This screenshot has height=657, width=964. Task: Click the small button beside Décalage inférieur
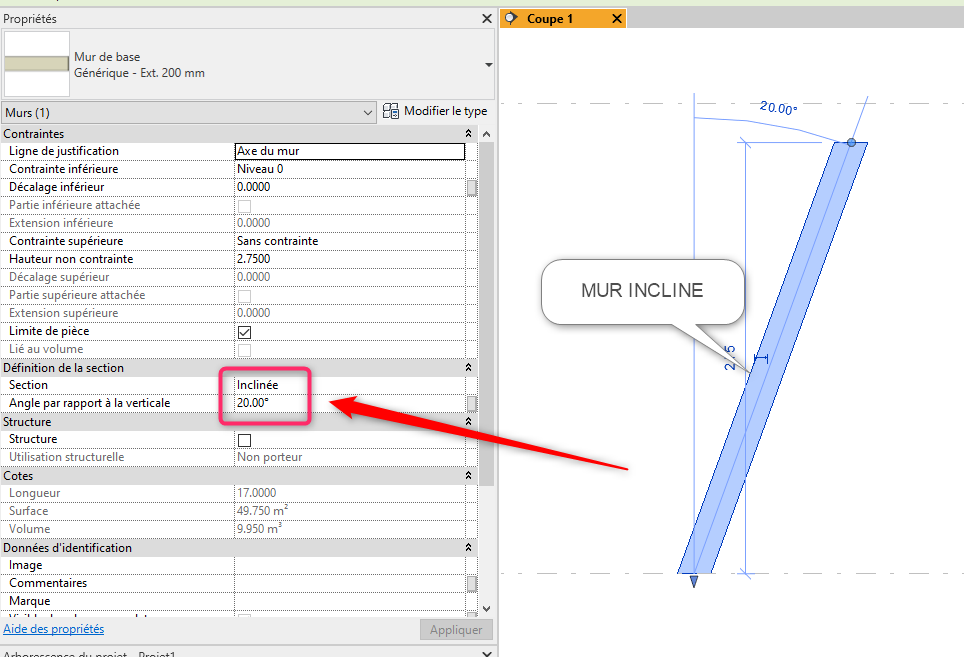coord(472,187)
